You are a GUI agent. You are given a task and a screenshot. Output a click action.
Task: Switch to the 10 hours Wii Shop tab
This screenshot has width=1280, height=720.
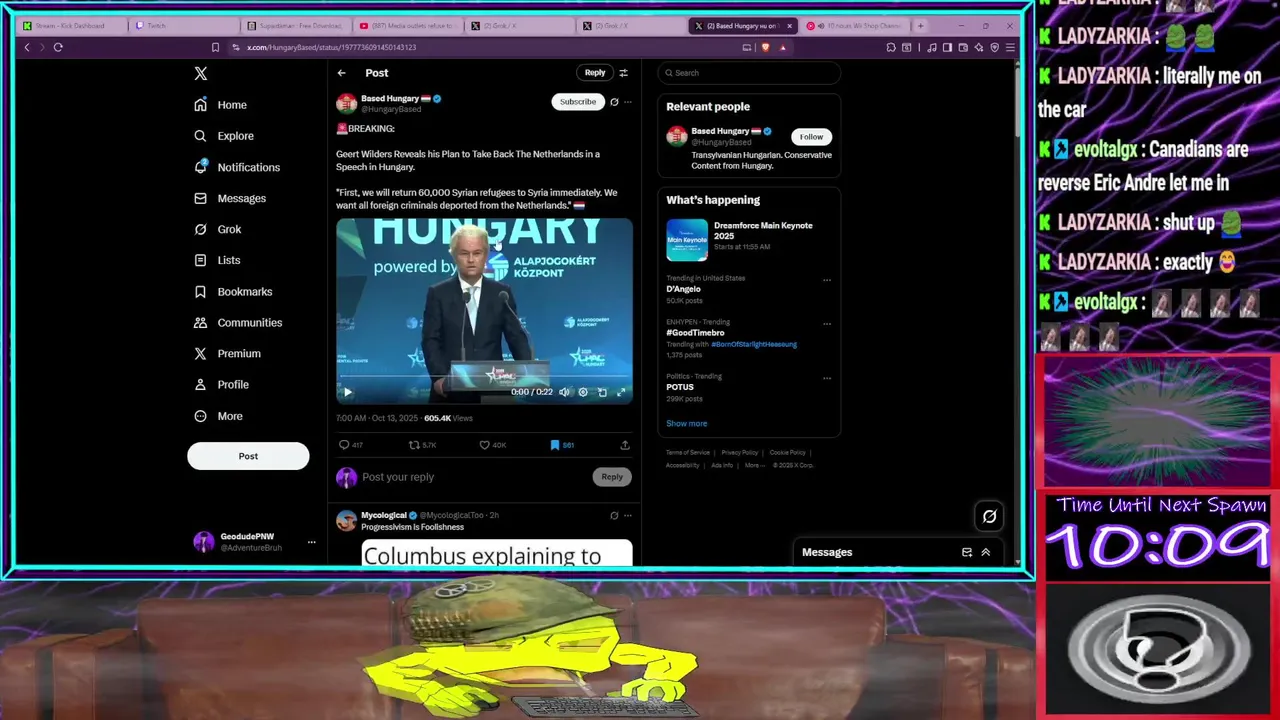(855, 25)
